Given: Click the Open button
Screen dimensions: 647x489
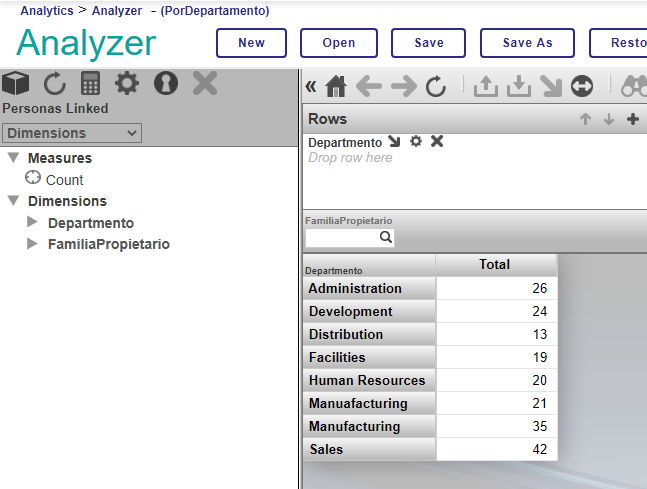Looking at the screenshot, I should coord(340,43).
